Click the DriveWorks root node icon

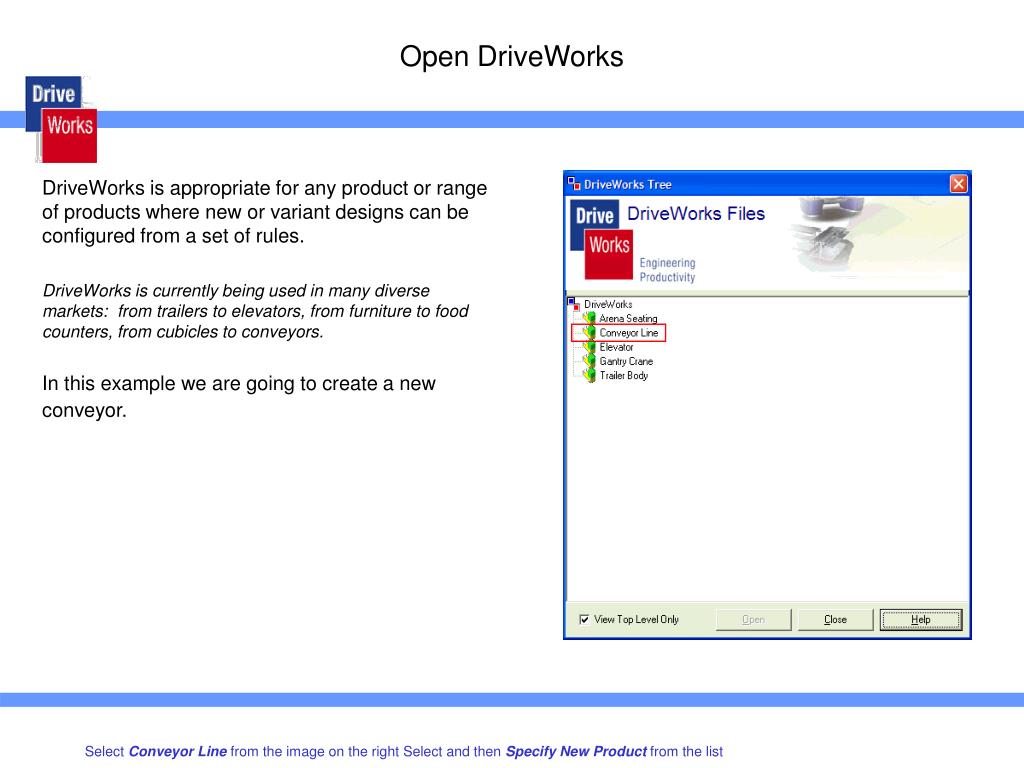tap(574, 304)
